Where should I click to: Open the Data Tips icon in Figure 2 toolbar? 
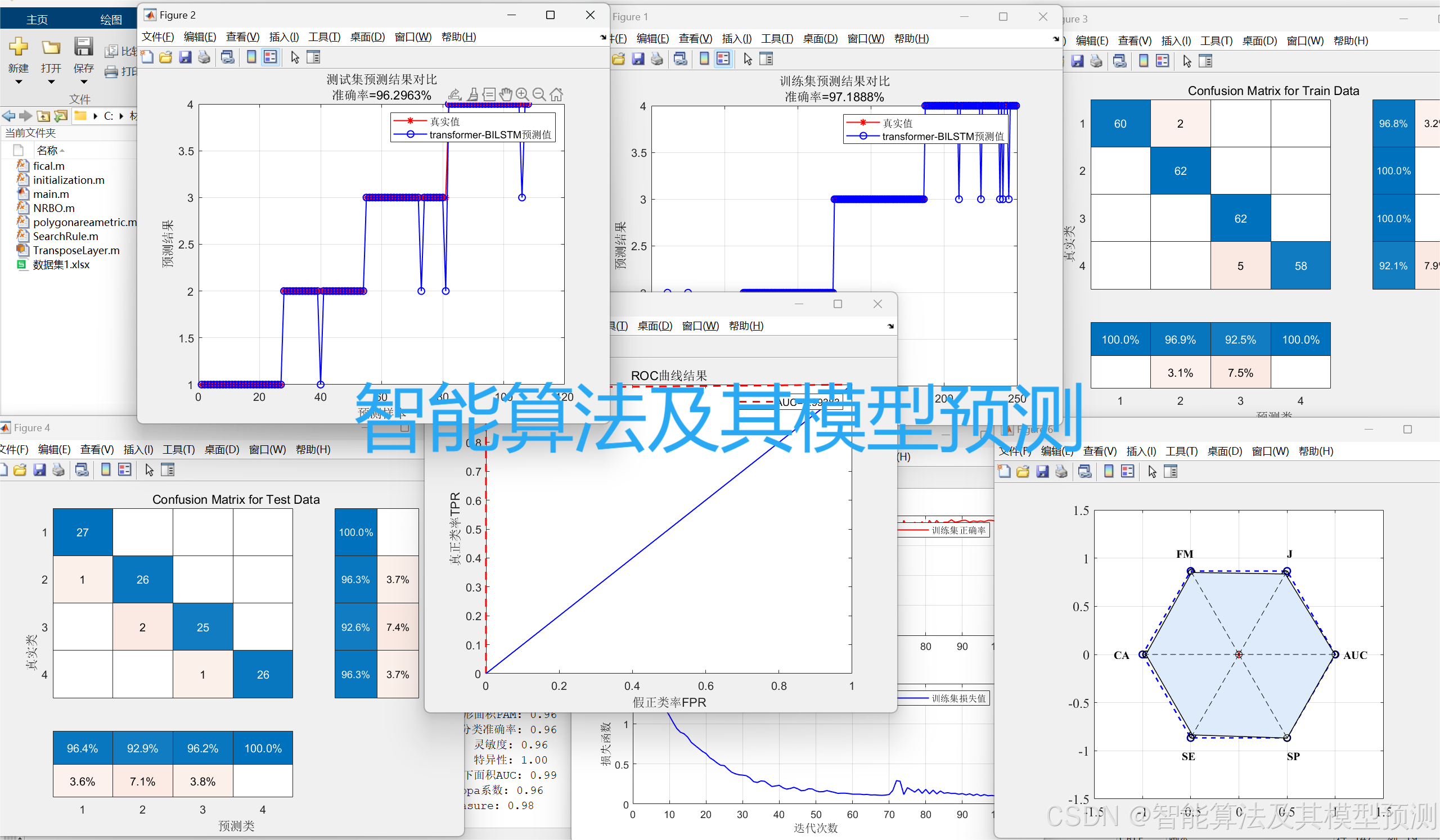click(489, 94)
